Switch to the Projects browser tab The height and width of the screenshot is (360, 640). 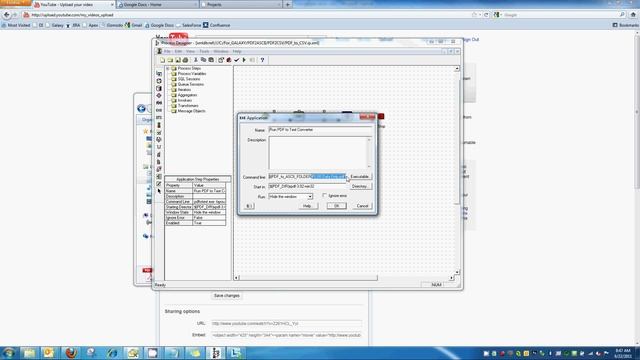(x=241, y=4)
